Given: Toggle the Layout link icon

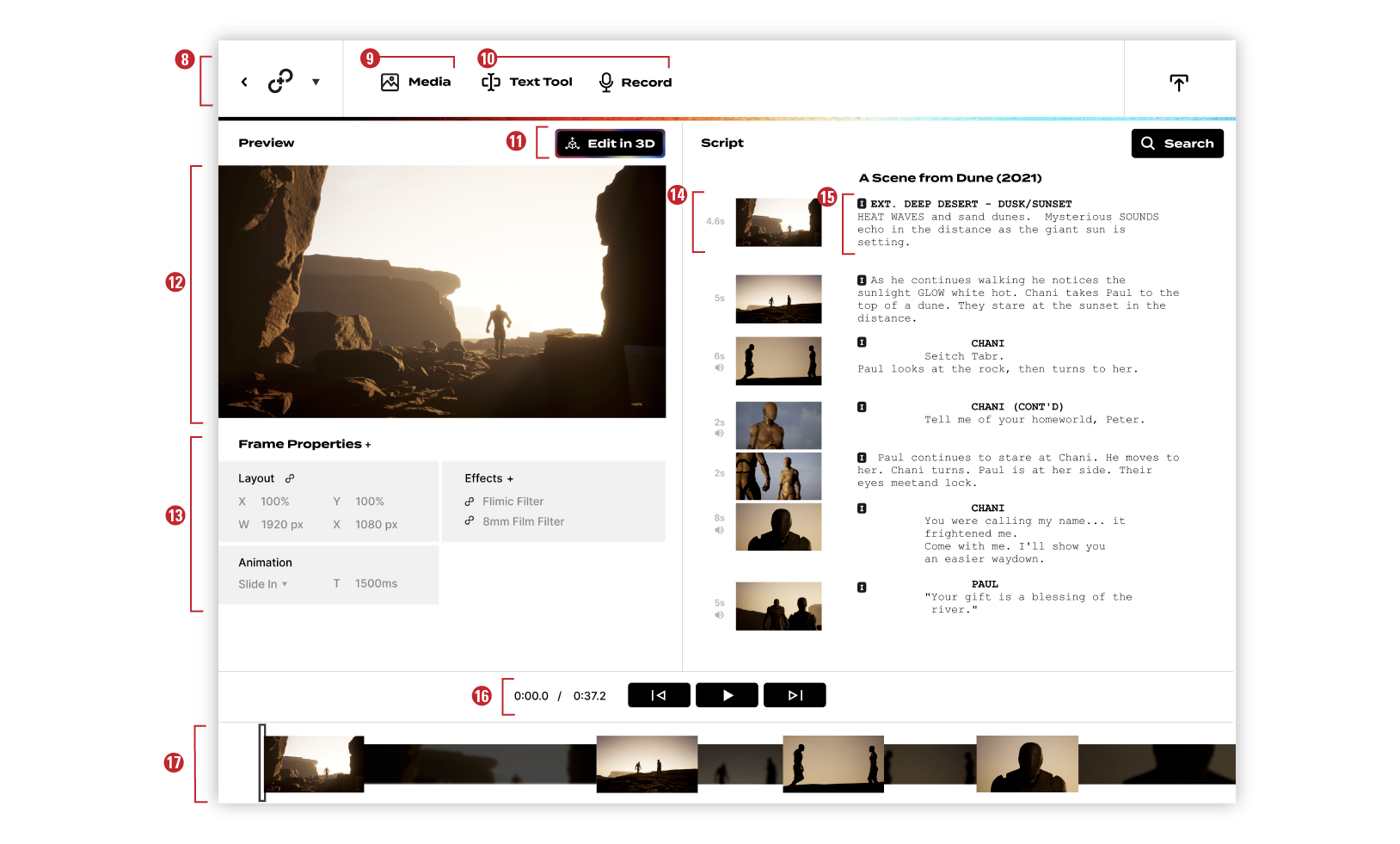Looking at the screenshot, I should pyautogui.click(x=290, y=478).
